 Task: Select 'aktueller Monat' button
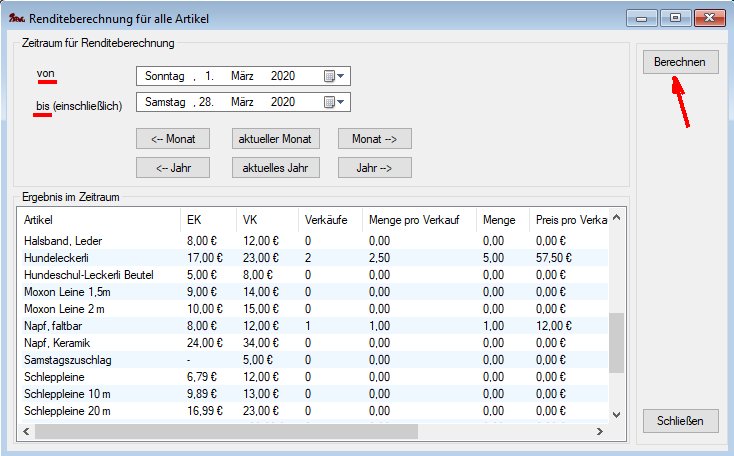(x=273, y=139)
